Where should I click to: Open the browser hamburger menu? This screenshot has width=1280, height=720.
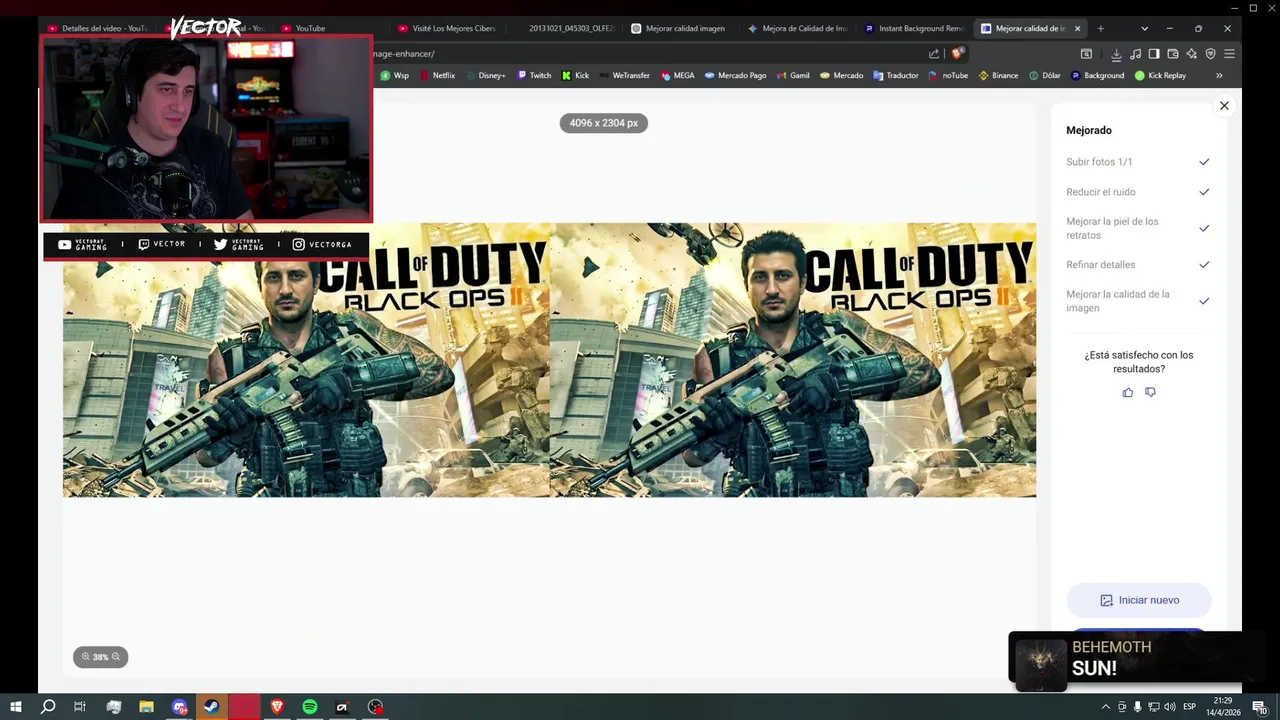click(x=1229, y=54)
